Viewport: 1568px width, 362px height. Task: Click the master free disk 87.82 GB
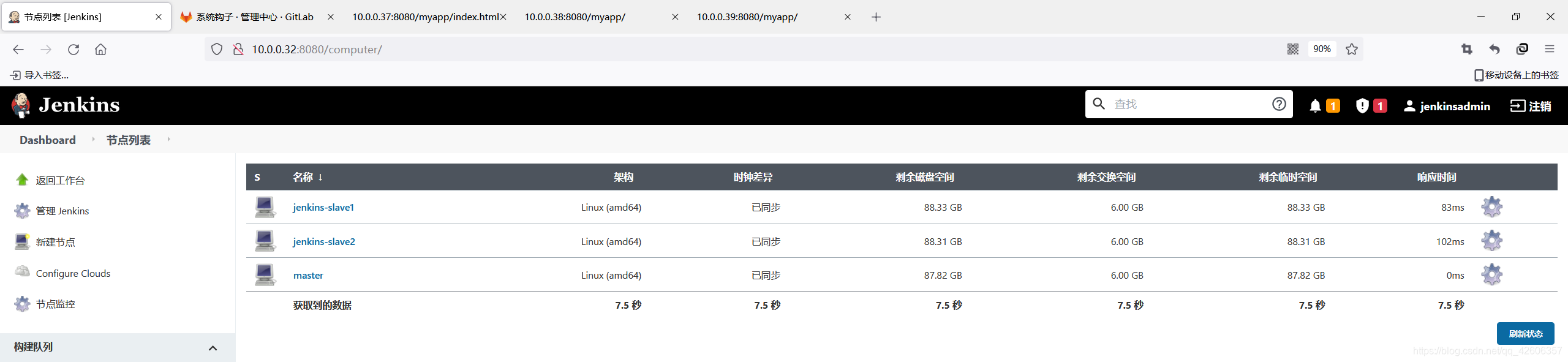pos(943,275)
